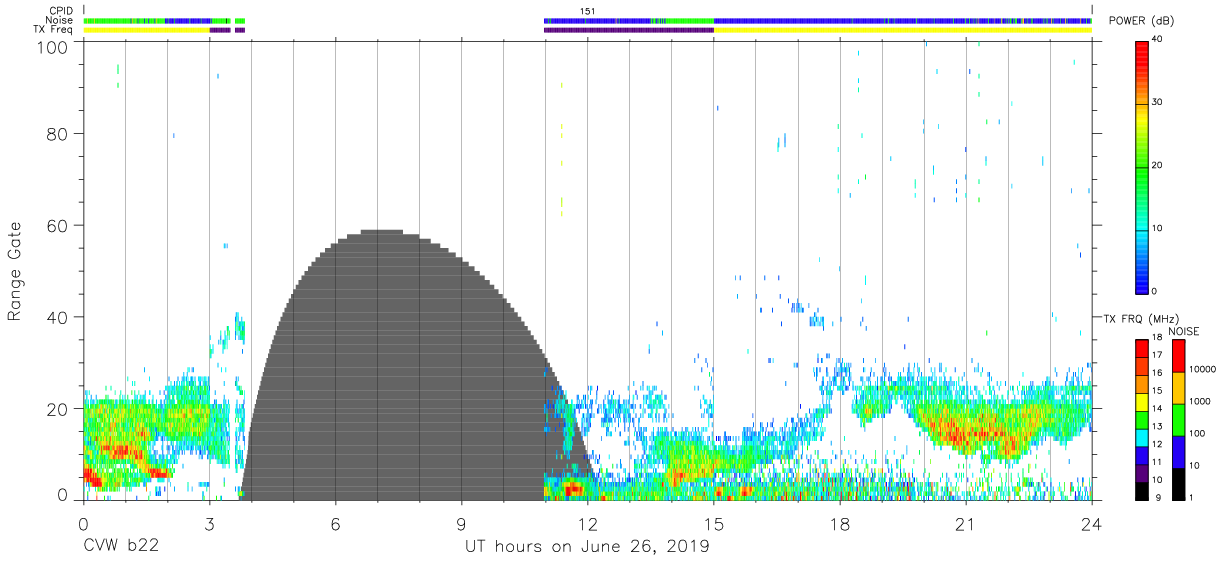Screen dimensions: 1228x567
Task: Click the CPID value '151'
Action: 588,11
